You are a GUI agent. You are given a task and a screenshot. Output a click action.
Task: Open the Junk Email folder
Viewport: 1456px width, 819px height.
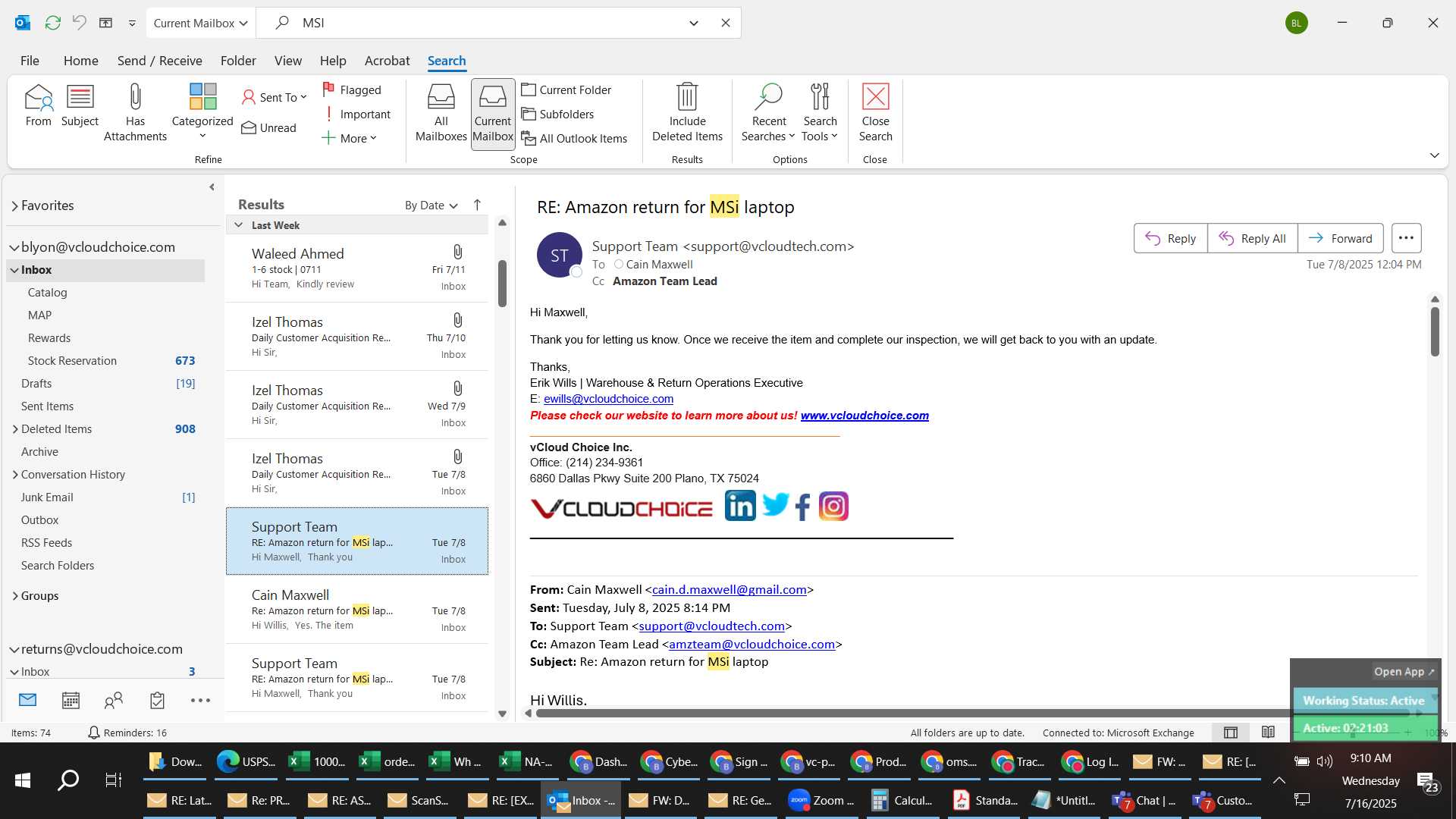click(106, 497)
